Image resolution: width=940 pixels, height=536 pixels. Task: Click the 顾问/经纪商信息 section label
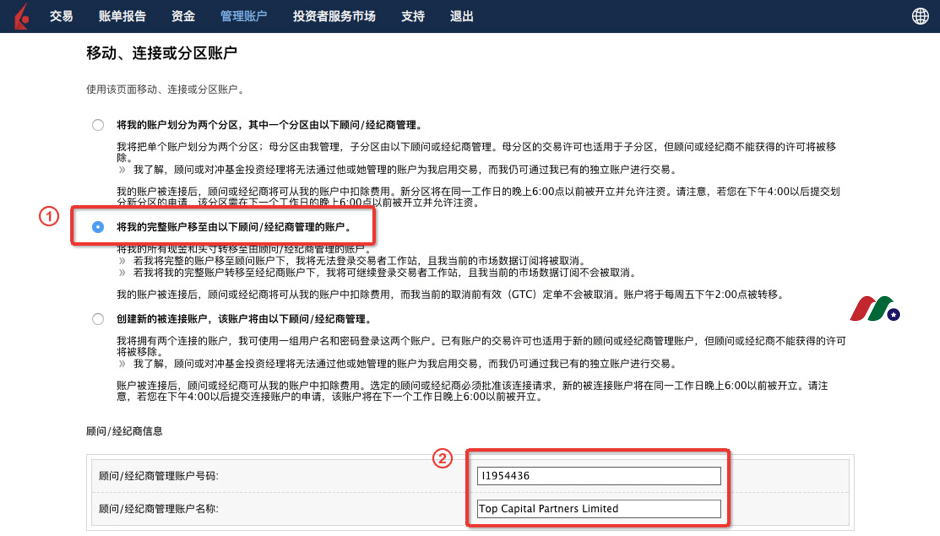click(x=124, y=431)
